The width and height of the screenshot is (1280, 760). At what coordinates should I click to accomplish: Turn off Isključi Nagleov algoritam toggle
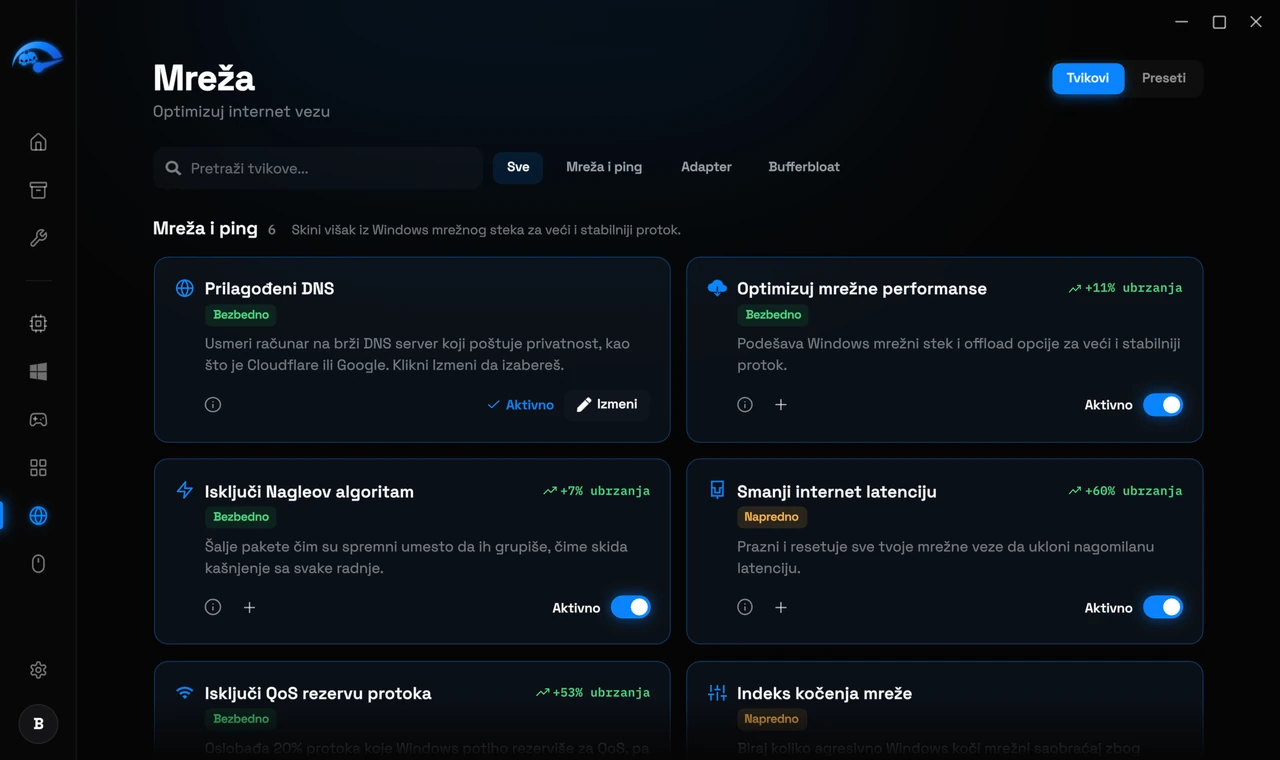point(631,607)
